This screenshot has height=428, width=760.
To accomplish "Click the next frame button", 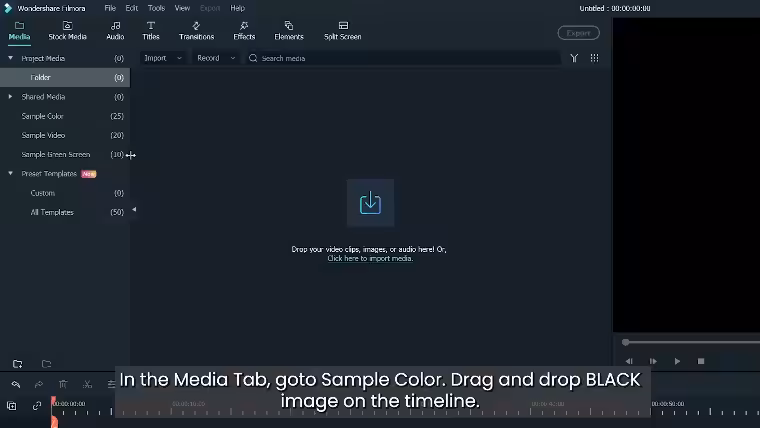I will 653,361.
